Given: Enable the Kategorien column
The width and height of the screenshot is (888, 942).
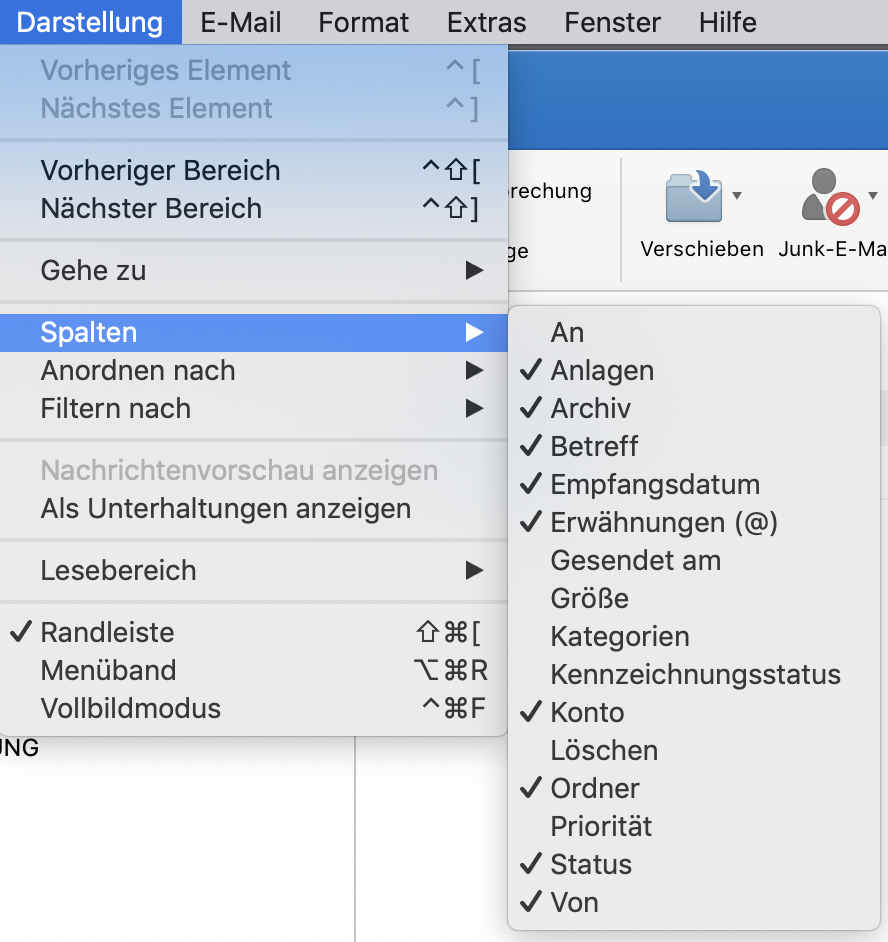Looking at the screenshot, I should coord(694,636).
